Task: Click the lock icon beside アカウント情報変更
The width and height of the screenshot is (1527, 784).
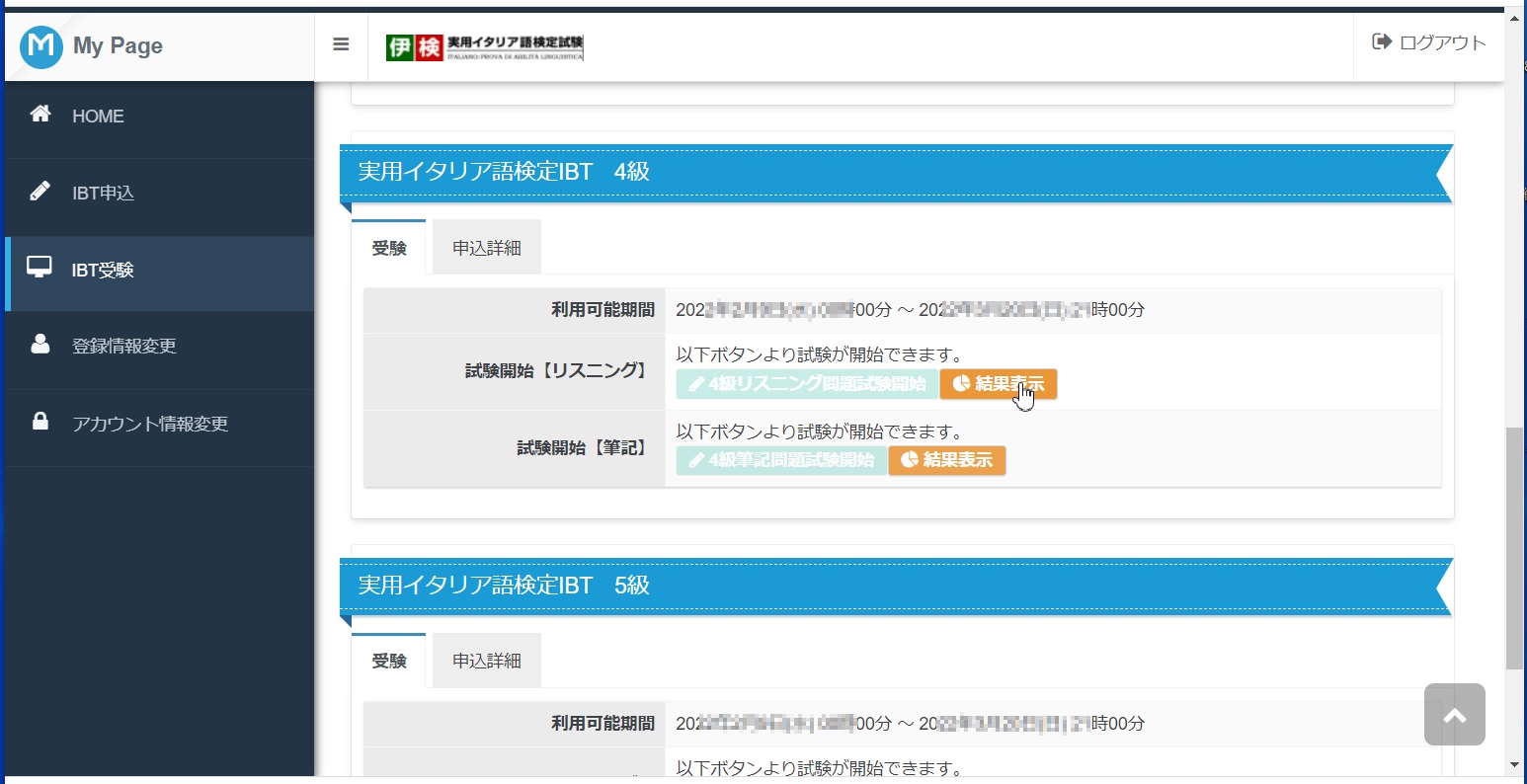Action: tap(40, 421)
